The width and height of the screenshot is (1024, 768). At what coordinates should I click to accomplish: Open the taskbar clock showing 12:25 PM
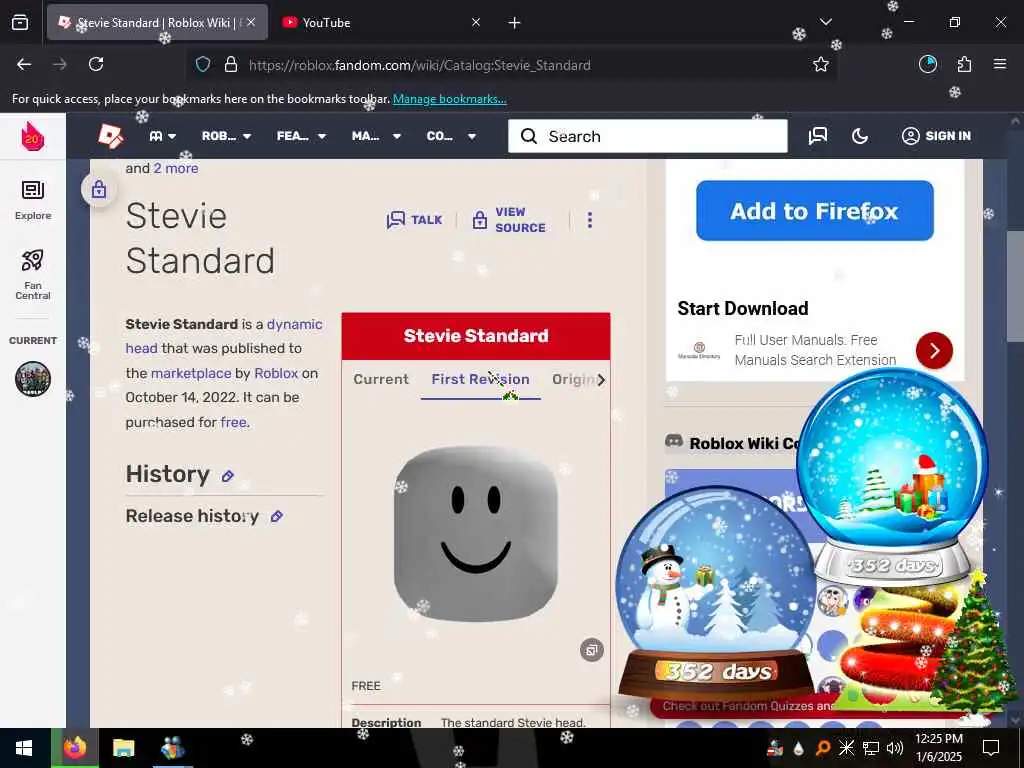[938, 748]
